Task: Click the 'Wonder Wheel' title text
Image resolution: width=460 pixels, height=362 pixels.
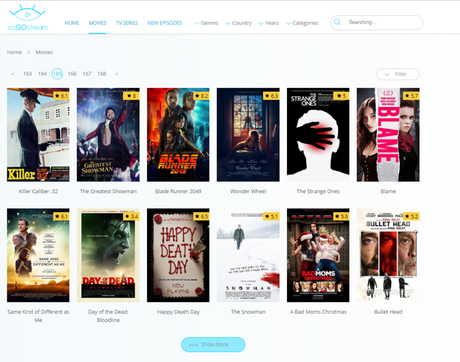Action: coord(248,191)
